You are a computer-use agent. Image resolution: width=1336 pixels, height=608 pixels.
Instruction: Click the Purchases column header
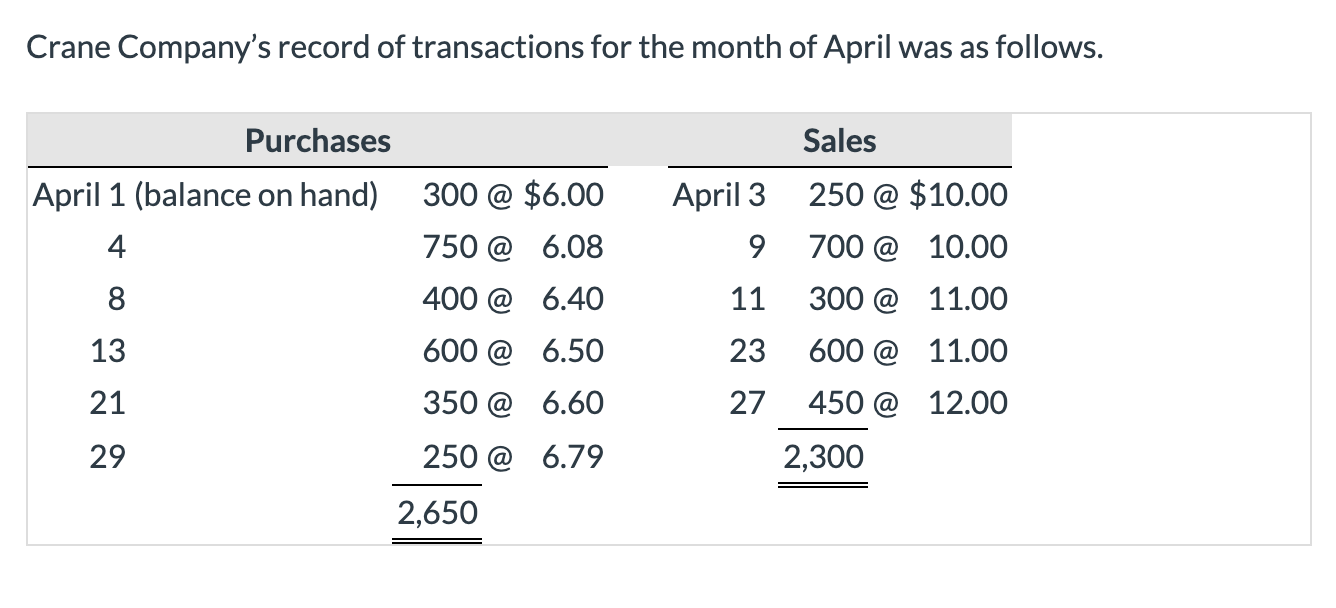point(318,141)
